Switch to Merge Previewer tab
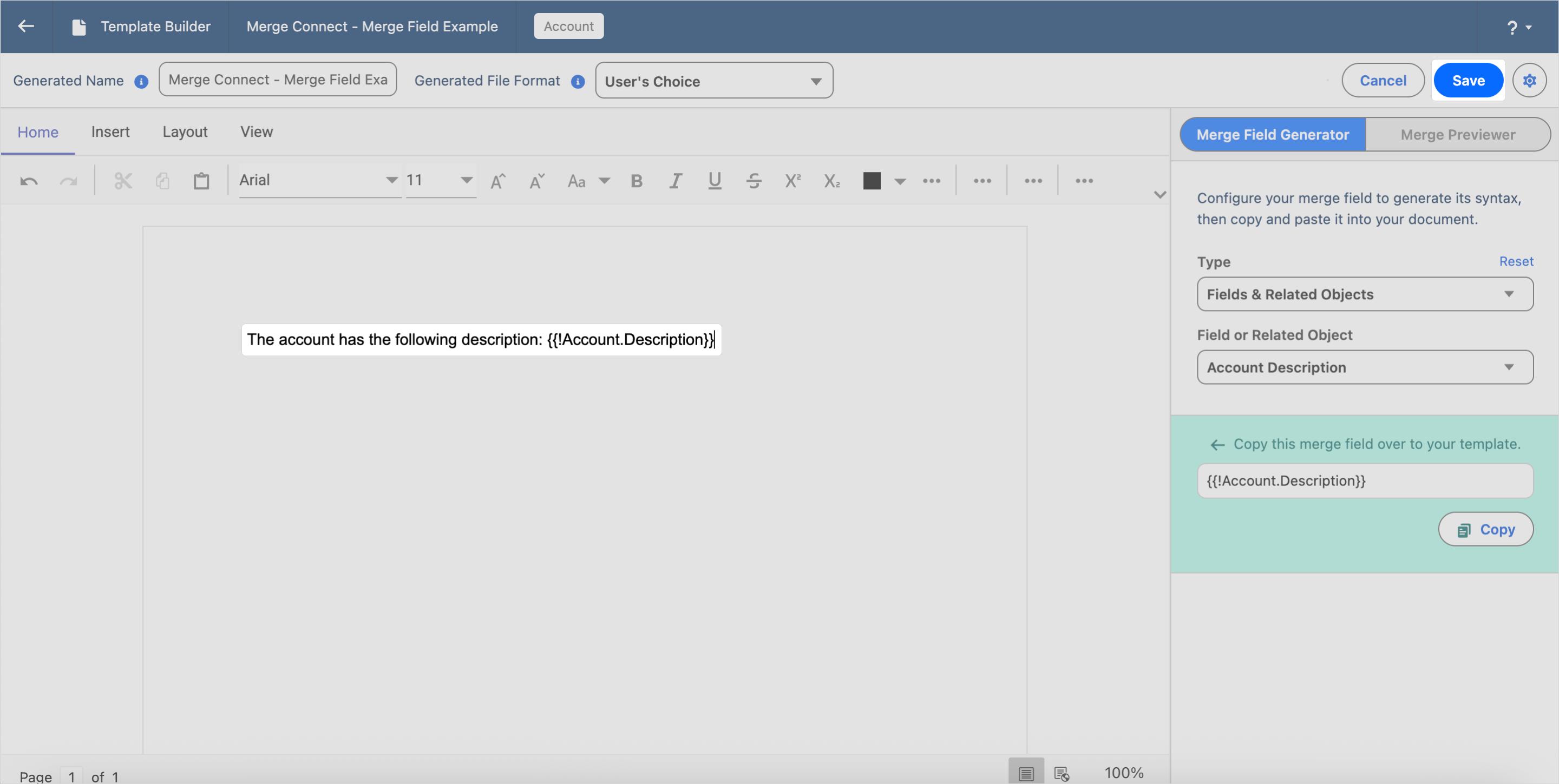 click(1457, 134)
